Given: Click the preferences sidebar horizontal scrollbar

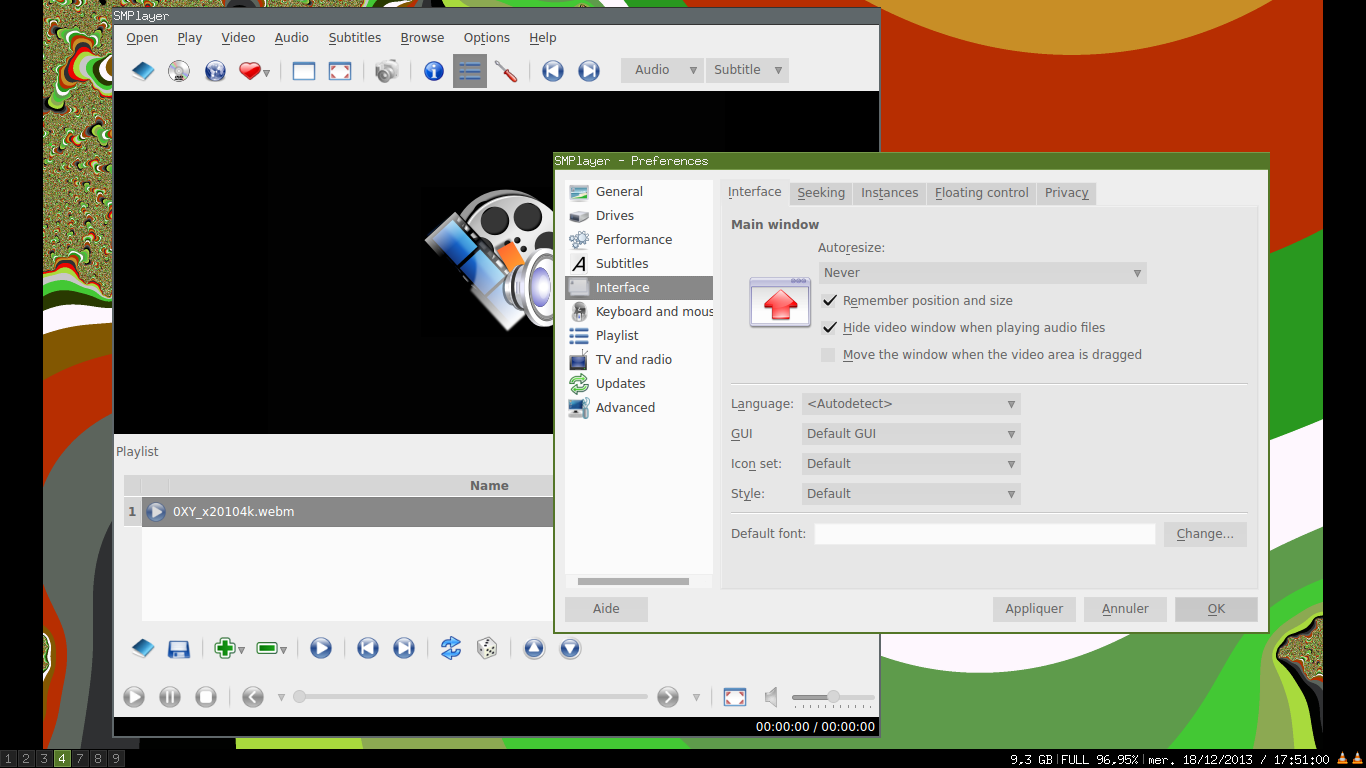Looking at the screenshot, I should 633,581.
